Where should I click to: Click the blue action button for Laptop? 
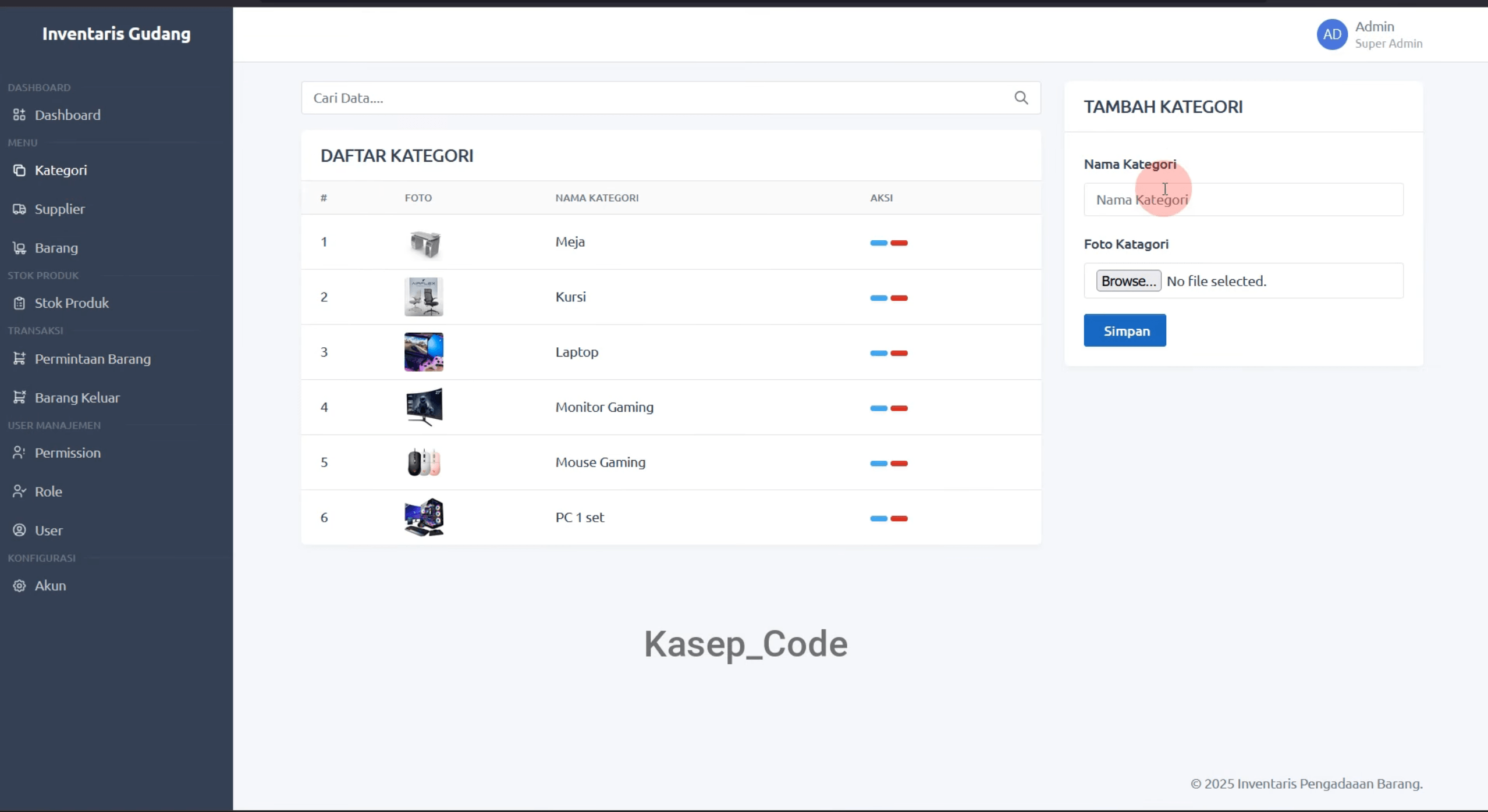click(x=879, y=353)
